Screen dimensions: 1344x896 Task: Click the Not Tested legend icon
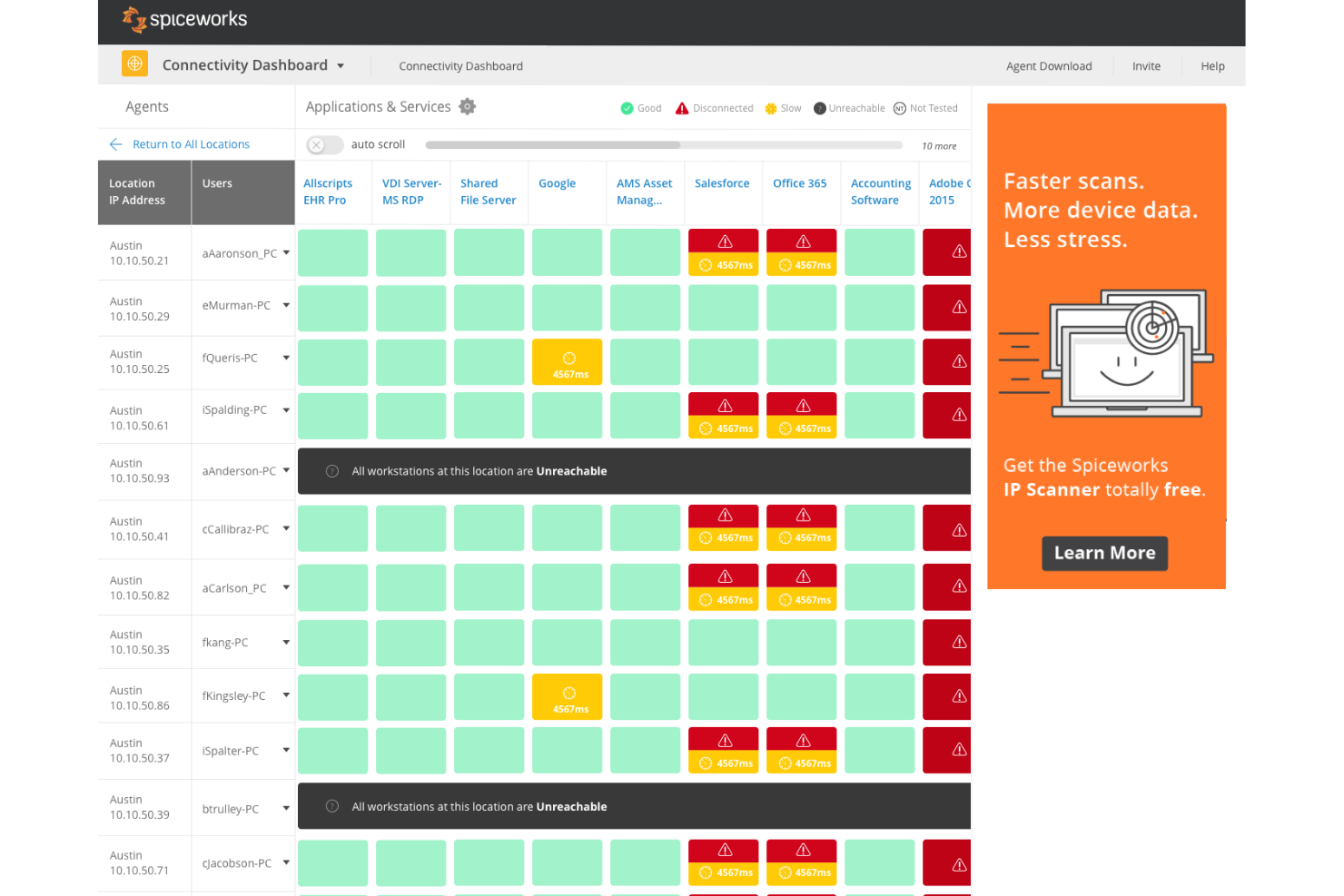tap(898, 108)
